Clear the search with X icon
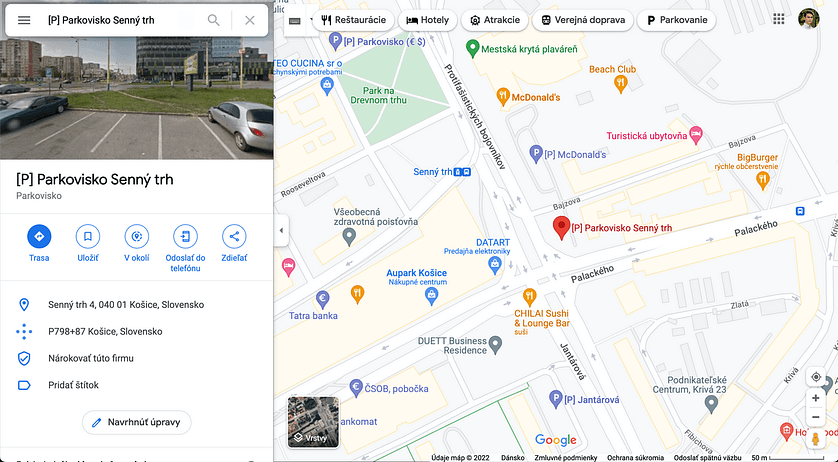The height and width of the screenshot is (462, 838). click(x=250, y=20)
